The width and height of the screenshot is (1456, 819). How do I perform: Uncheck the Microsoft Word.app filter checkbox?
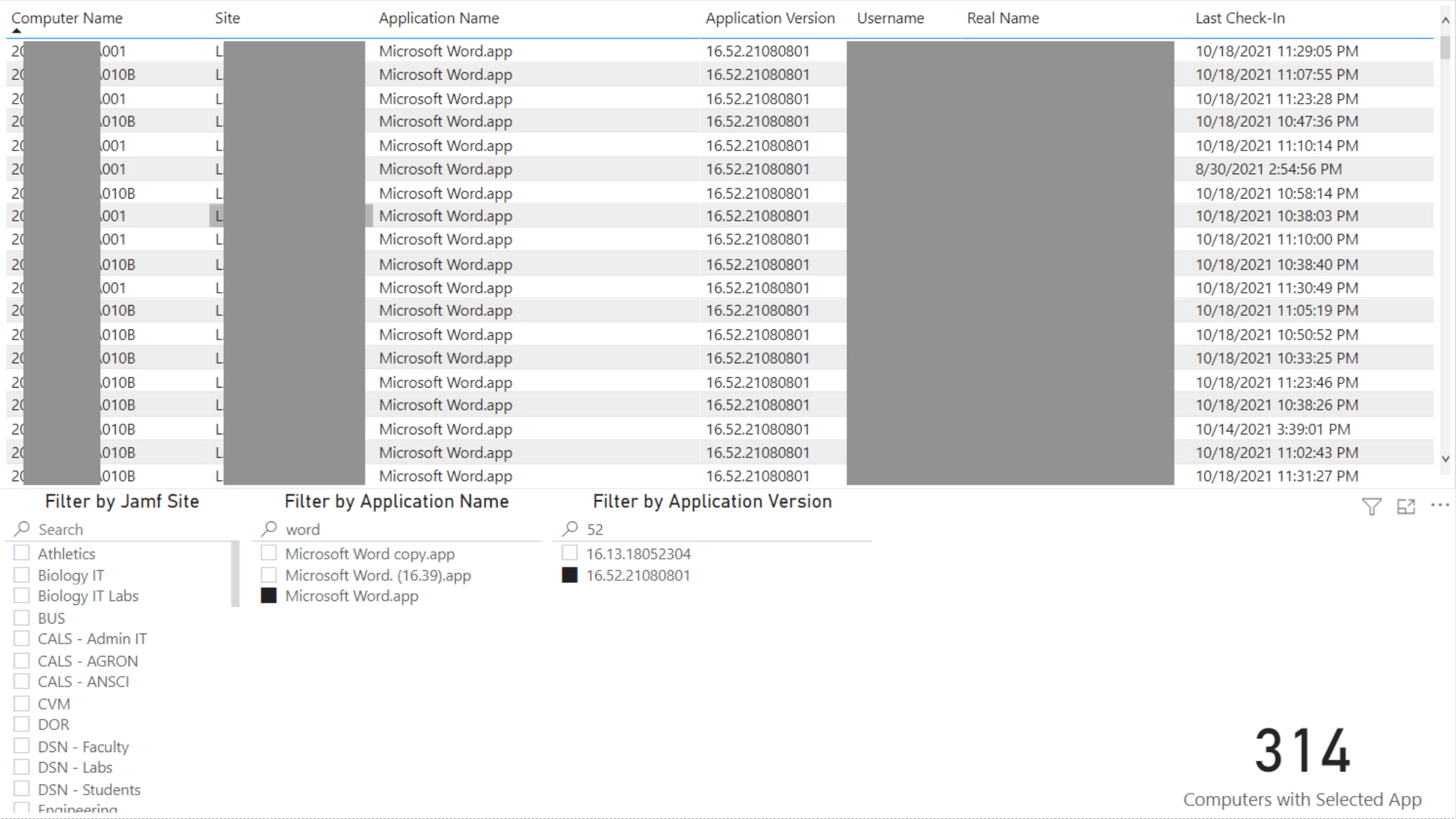point(269,596)
